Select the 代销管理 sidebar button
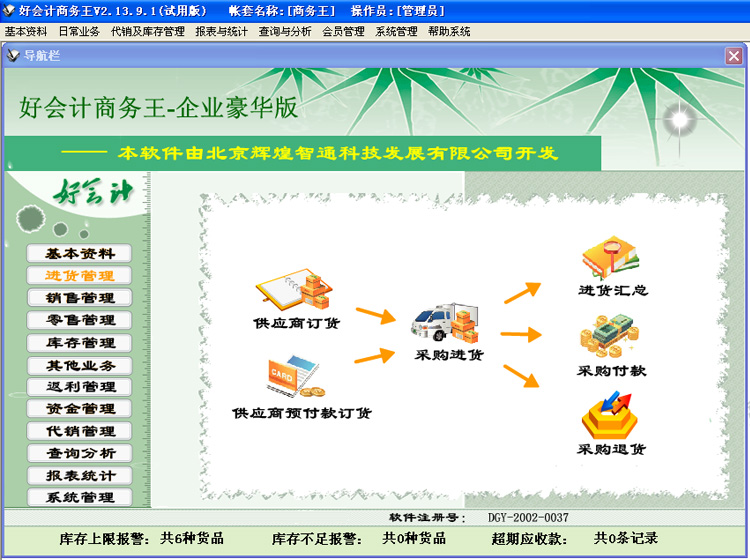The width and height of the screenshot is (750, 560). 79,431
